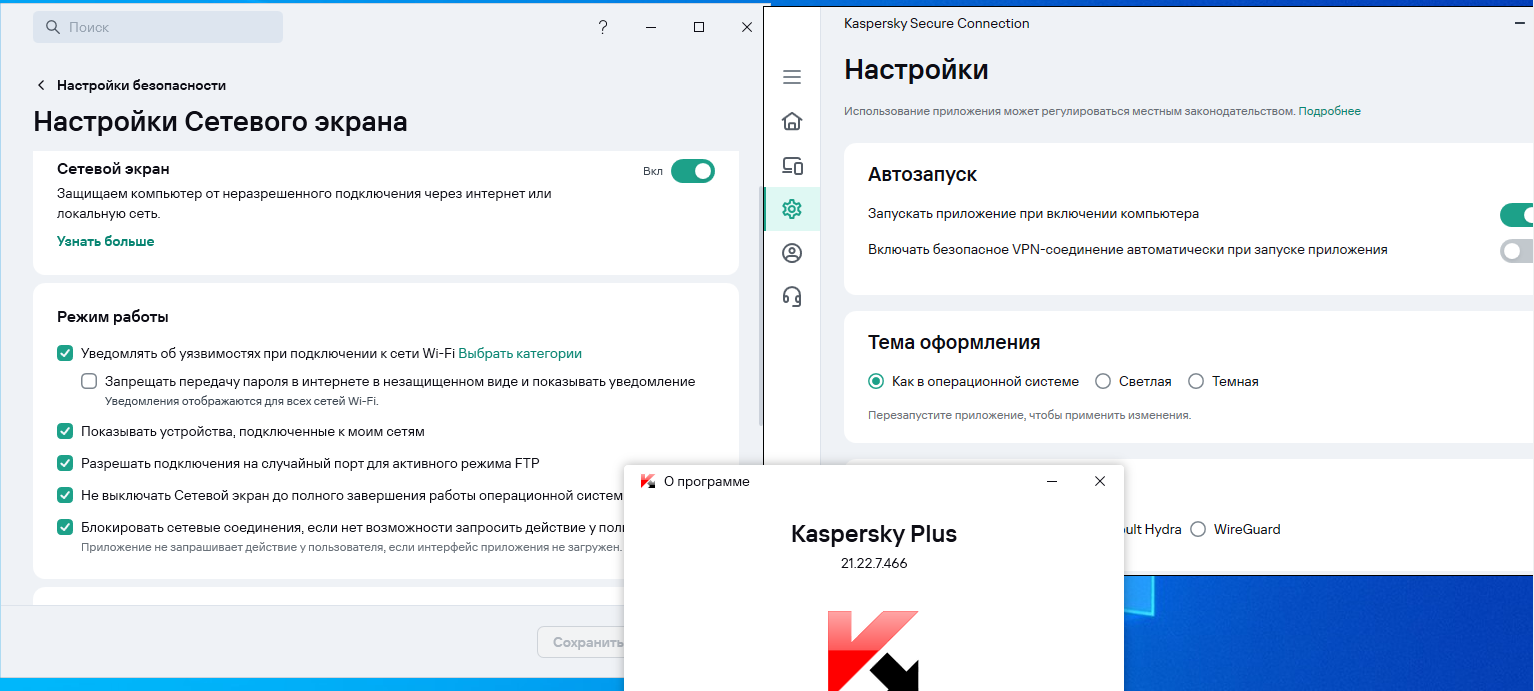Click the version number 21.22.7.466
This screenshot has height=691, width=1534.
[x=874, y=563]
